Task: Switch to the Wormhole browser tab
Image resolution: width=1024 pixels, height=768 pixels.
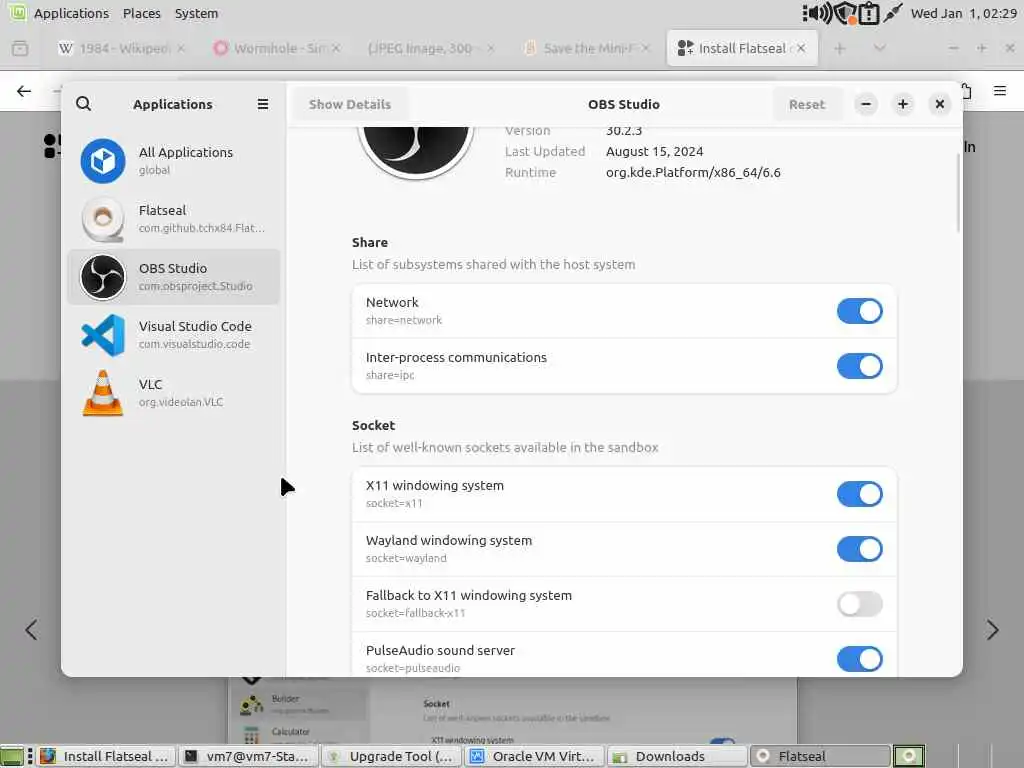Action: pyautogui.click(x=277, y=48)
